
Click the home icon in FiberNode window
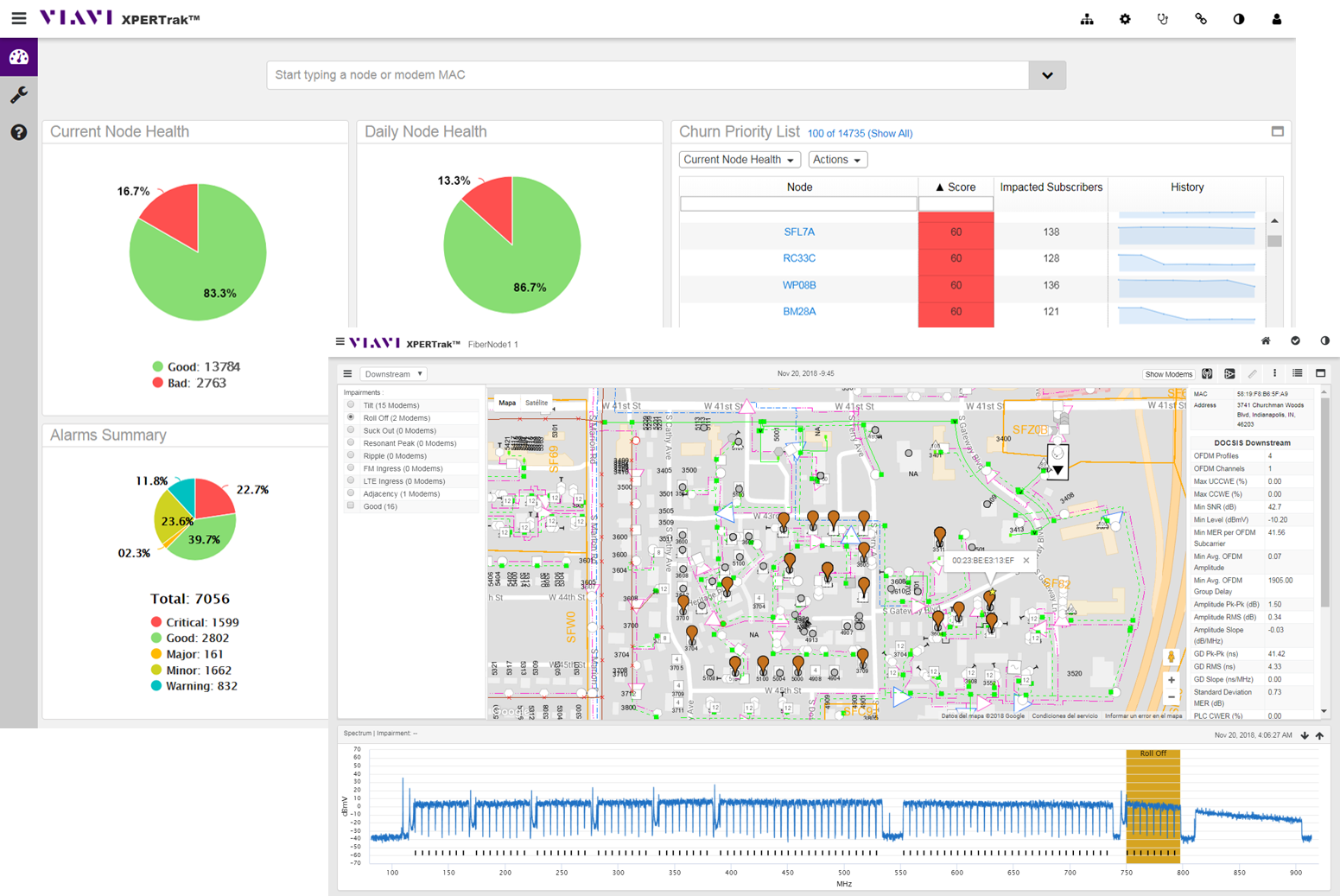[1266, 341]
